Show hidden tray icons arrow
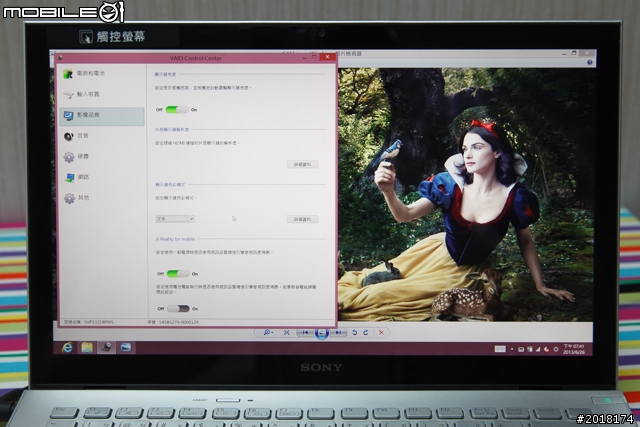The width and height of the screenshot is (640, 427). (x=512, y=349)
